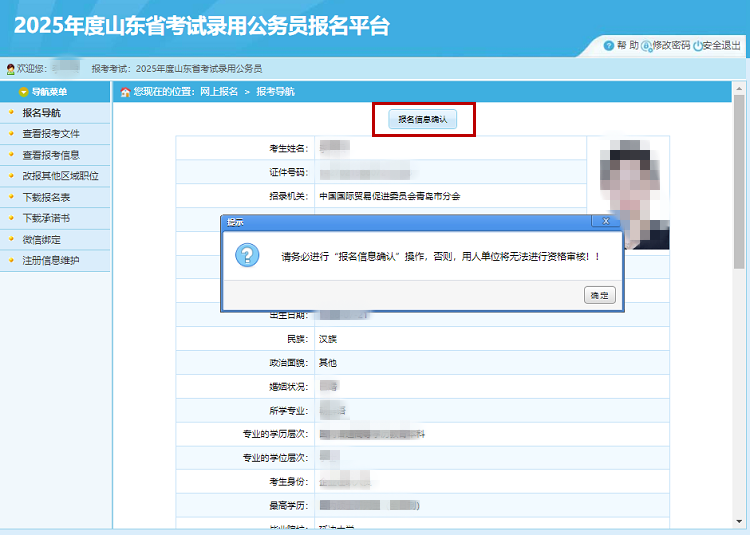Image resolution: width=750 pixels, height=535 pixels.
Task: Click the vertical scrollbar thumb
Action: [739, 182]
